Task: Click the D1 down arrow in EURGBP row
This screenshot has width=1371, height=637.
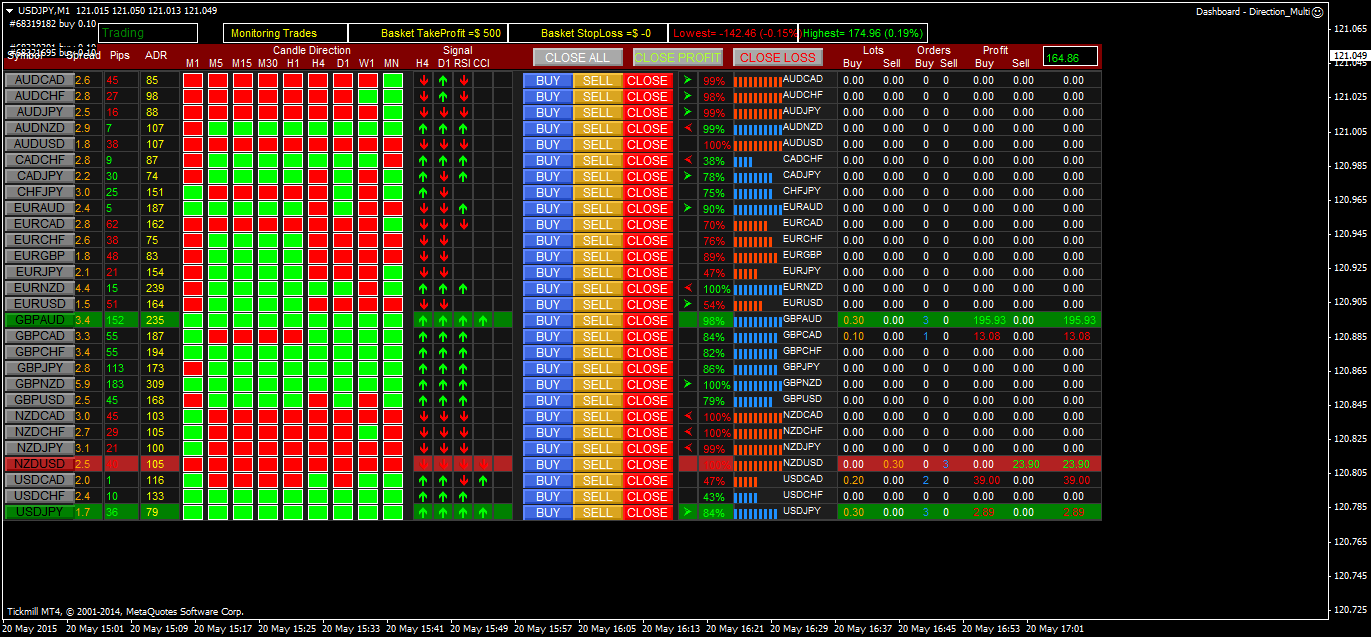Action: pos(442,257)
